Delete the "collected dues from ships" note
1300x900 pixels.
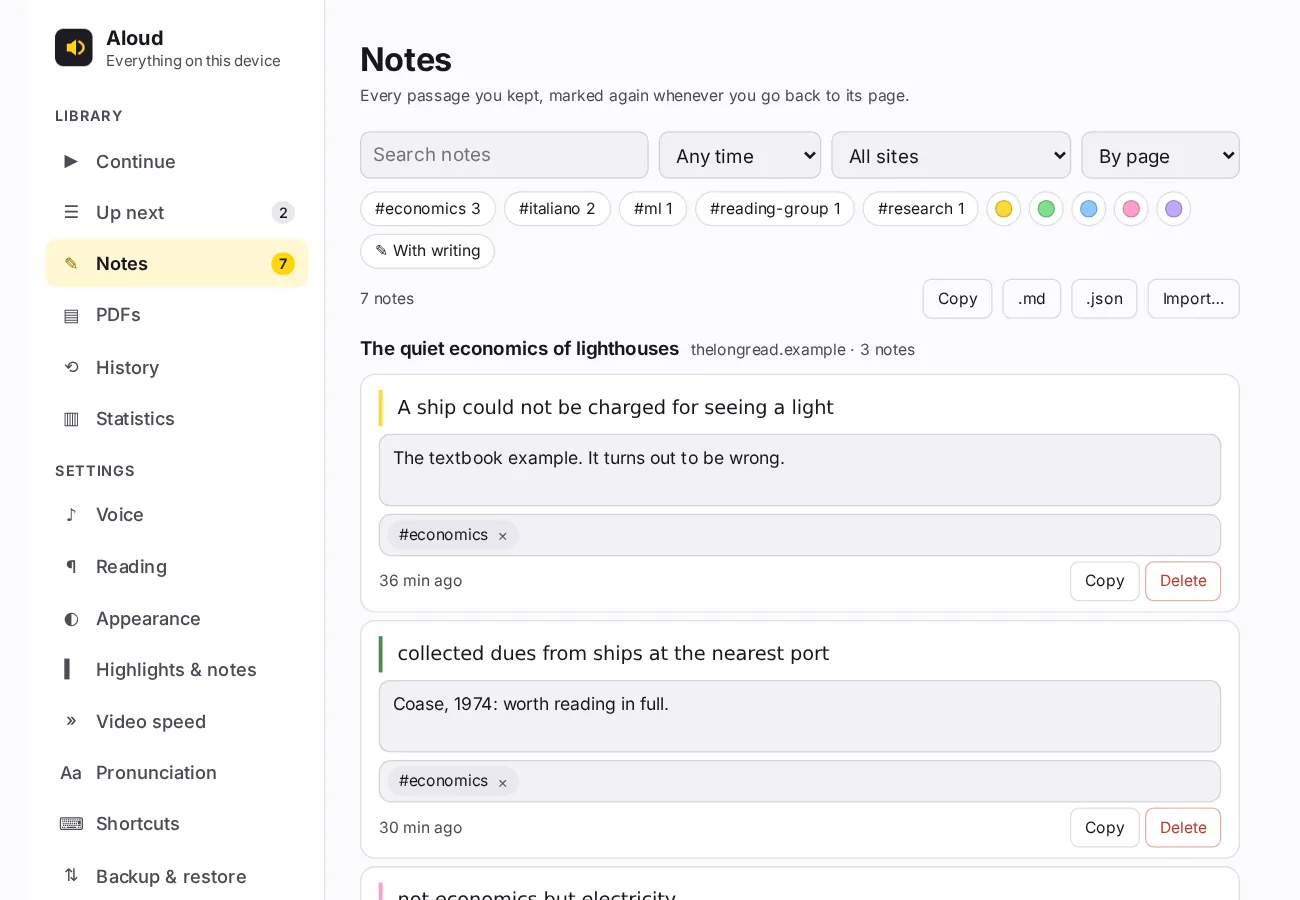[x=1183, y=828]
